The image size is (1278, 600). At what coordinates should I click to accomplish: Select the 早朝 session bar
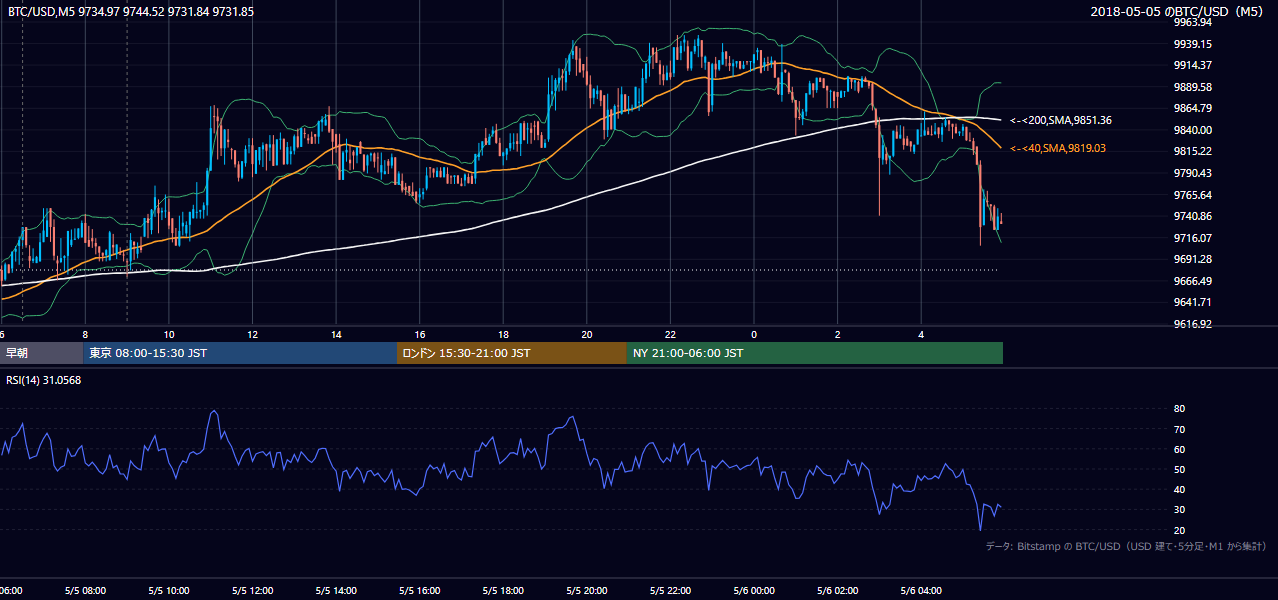click(x=41, y=353)
